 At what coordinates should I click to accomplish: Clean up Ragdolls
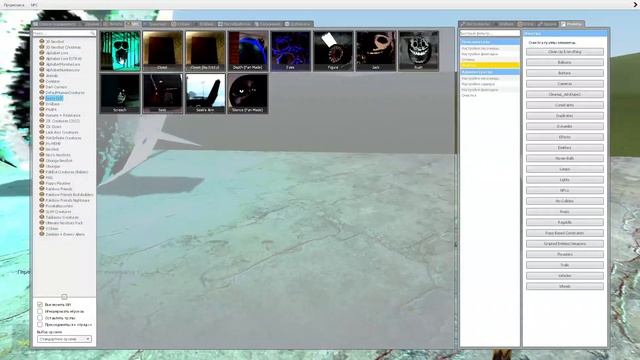[x=564, y=222]
